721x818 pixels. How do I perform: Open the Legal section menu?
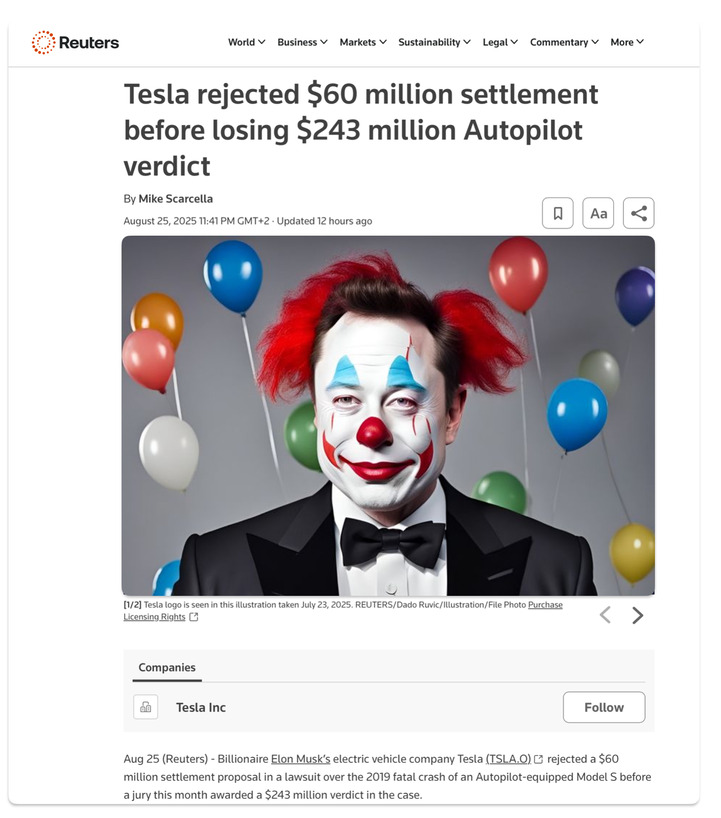click(500, 42)
